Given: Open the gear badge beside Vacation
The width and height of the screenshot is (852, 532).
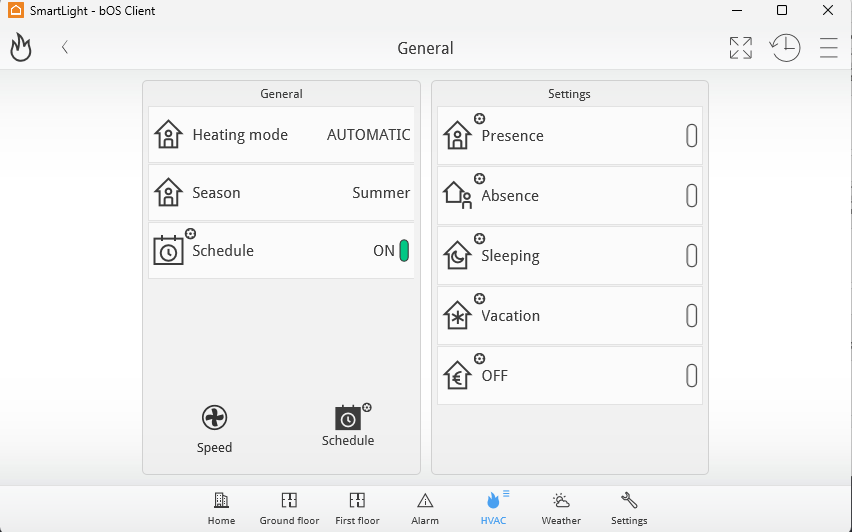Looking at the screenshot, I should pyautogui.click(x=479, y=298).
